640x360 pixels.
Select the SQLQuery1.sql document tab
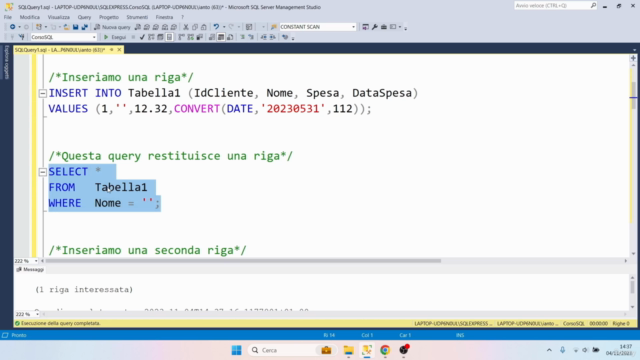[x=60, y=50]
